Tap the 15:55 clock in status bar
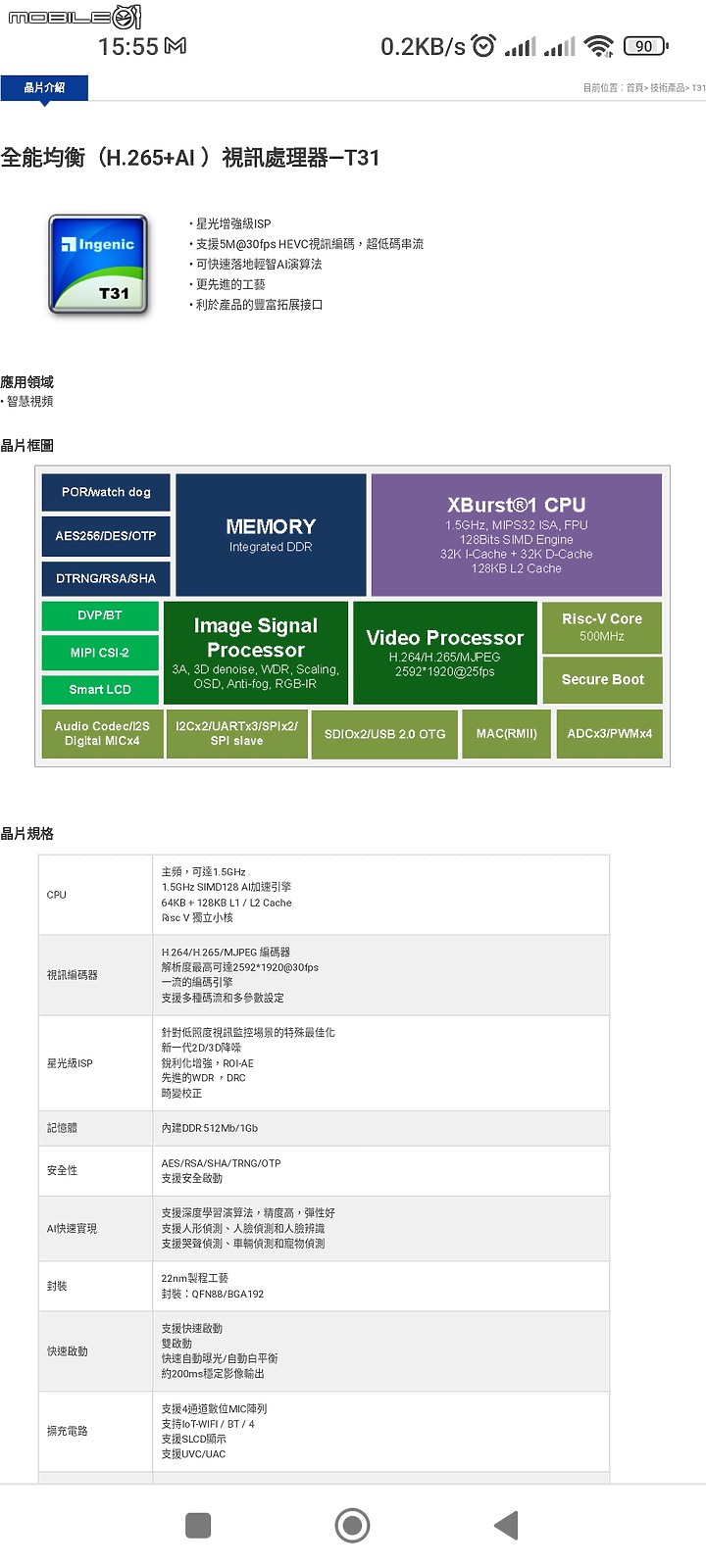 coord(127,46)
